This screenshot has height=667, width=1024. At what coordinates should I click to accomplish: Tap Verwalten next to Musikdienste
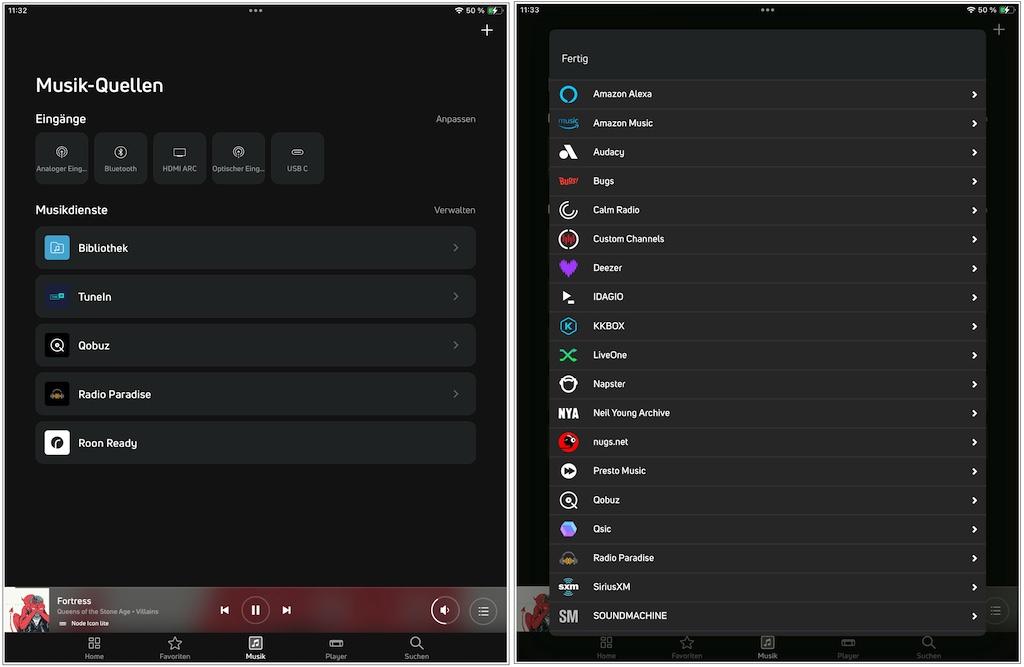[x=455, y=210]
